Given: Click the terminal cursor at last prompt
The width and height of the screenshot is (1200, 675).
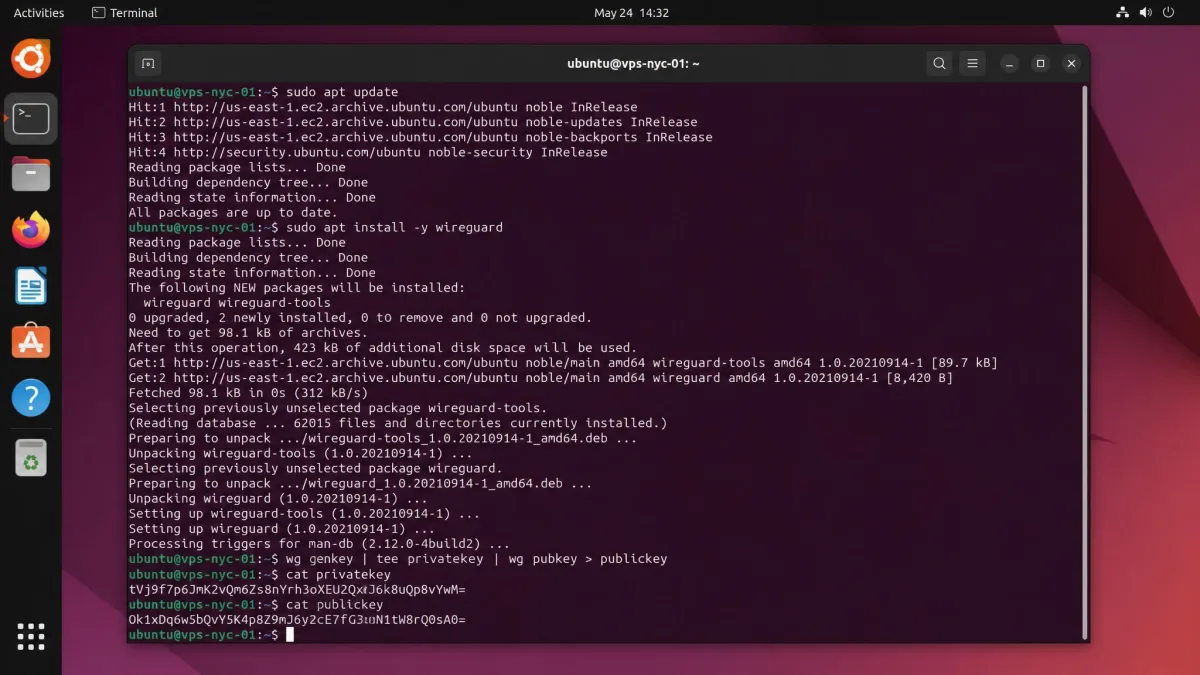Looking at the screenshot, I should point(290,633).
